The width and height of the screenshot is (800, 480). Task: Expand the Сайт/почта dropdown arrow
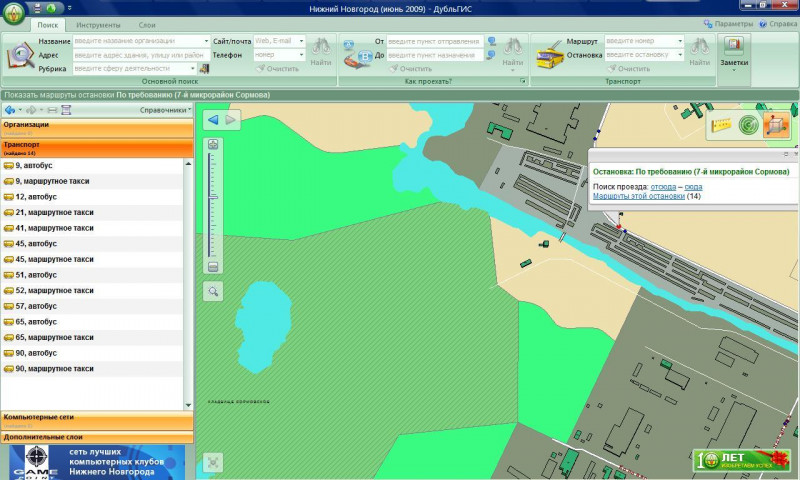301,41
